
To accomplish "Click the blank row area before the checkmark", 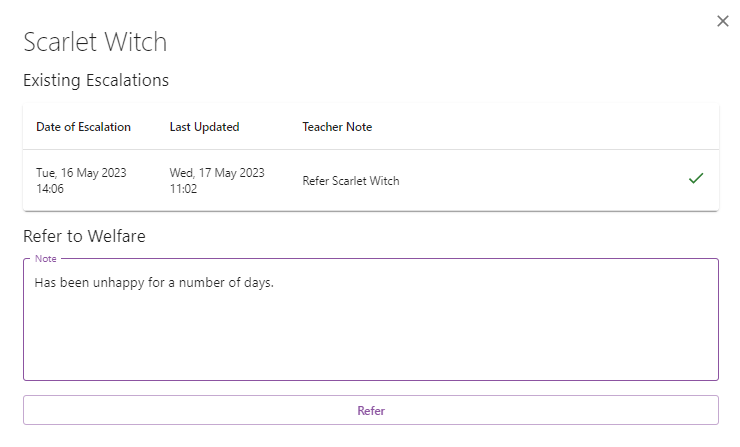I will pyautogui.click(x=540, y=181).
